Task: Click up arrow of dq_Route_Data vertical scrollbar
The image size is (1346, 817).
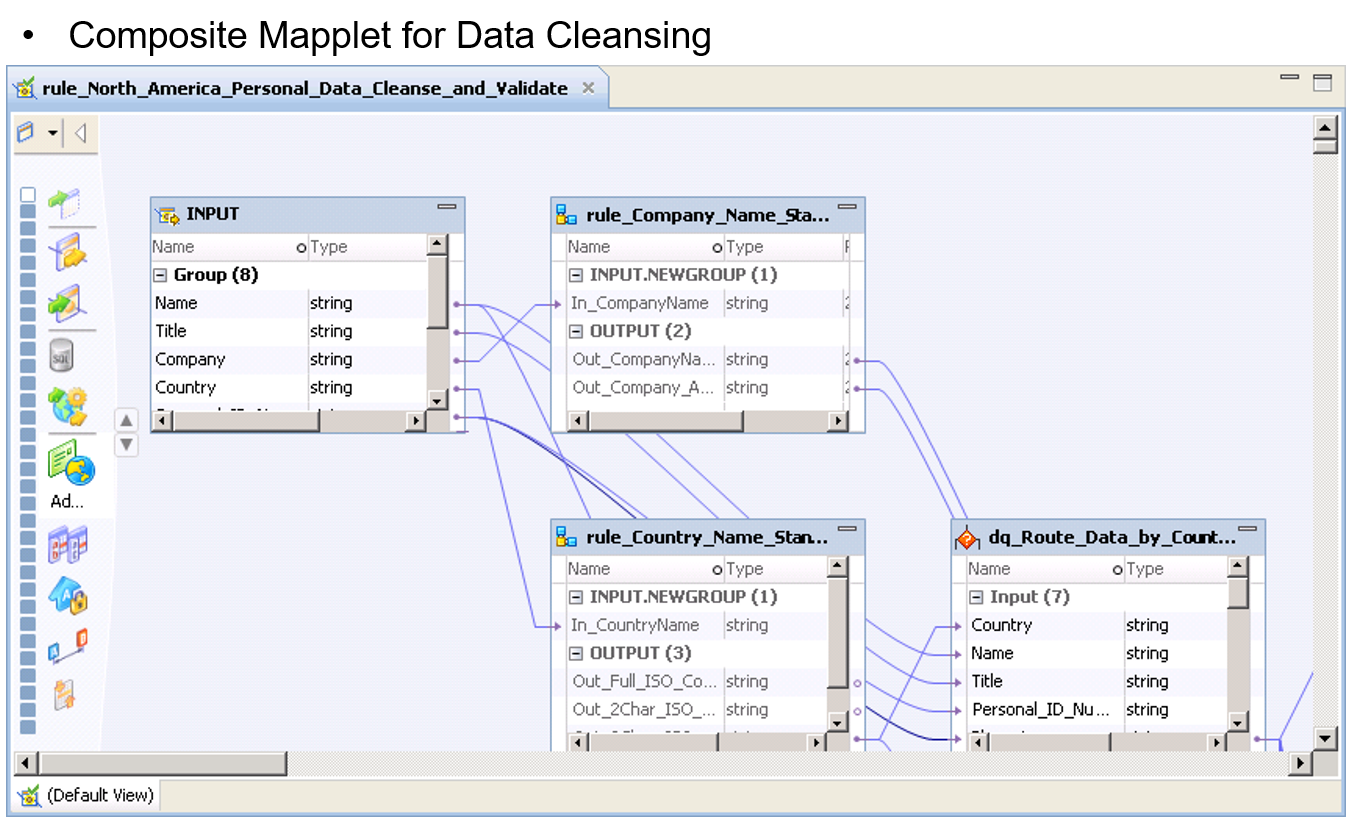Action: (1238, 567)
